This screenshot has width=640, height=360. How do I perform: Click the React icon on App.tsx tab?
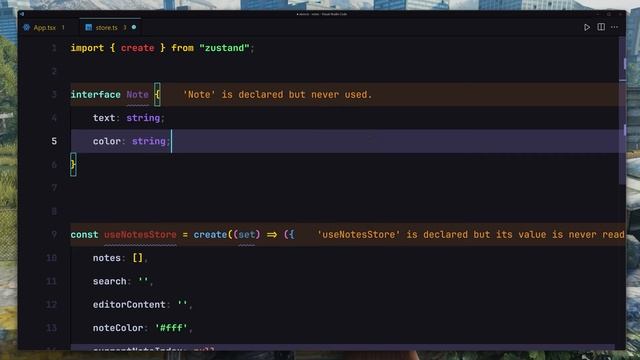27,28
